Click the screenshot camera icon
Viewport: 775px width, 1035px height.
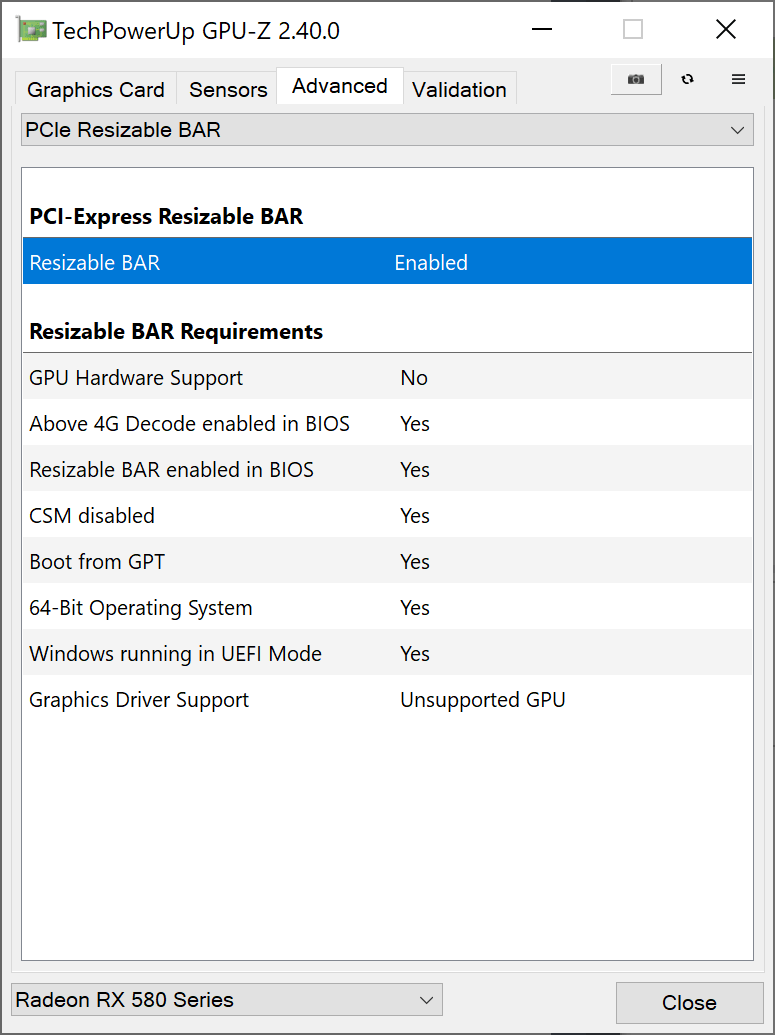(x=636, y=80)
